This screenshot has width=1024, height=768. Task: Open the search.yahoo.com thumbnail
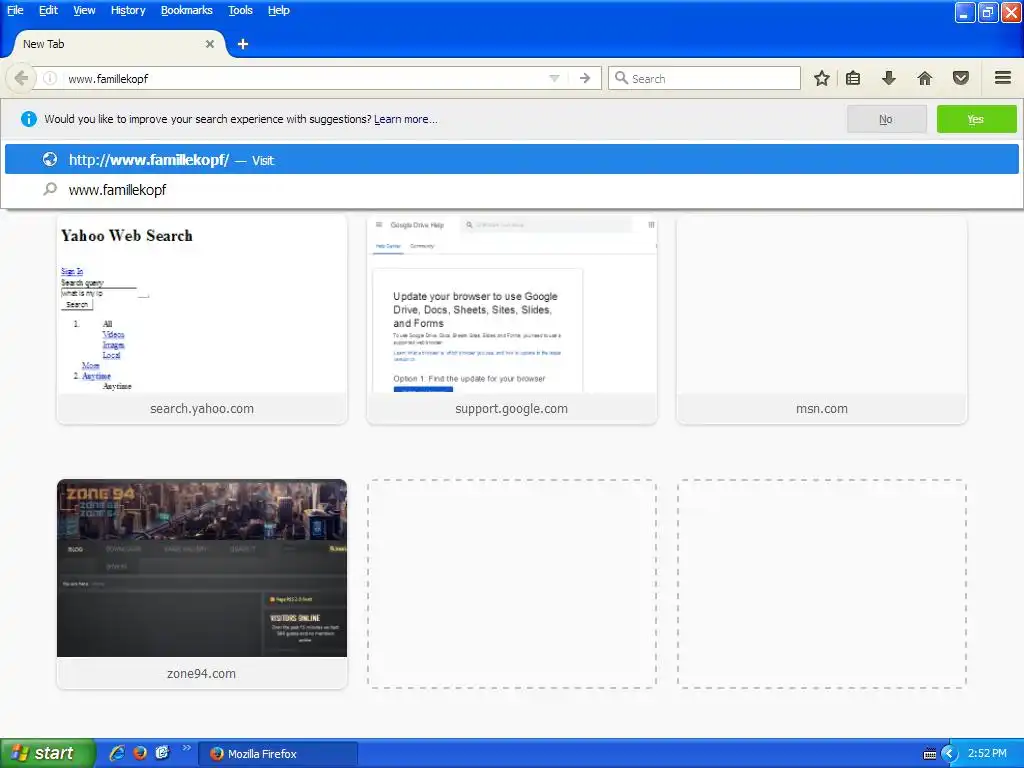pyautogui.click(x=202, y=319)
